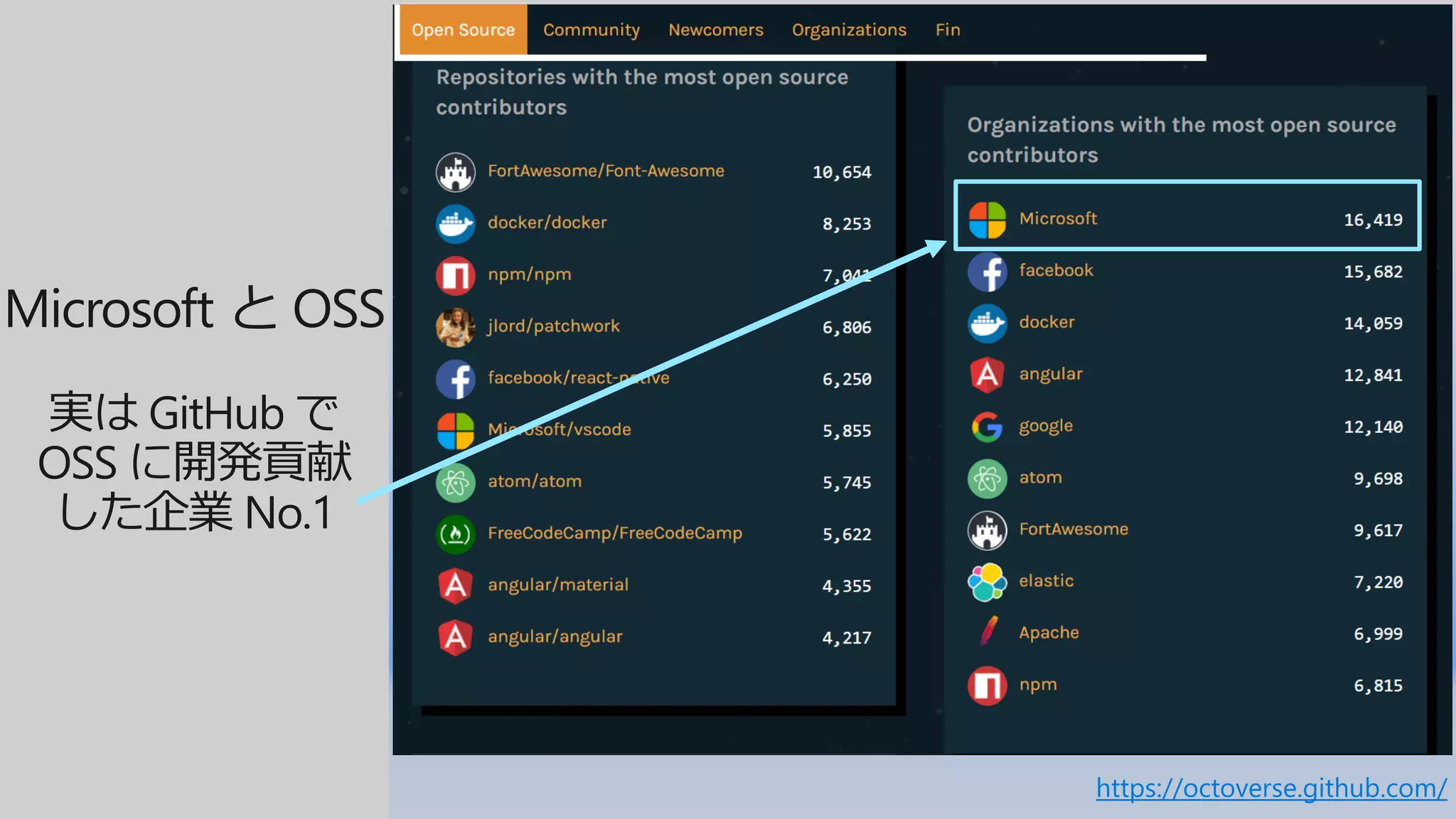This screenshot has width=1456, height=819.
Task: Open the Apache organization link
Action: pyautogui.click(x=1049, y=633)
